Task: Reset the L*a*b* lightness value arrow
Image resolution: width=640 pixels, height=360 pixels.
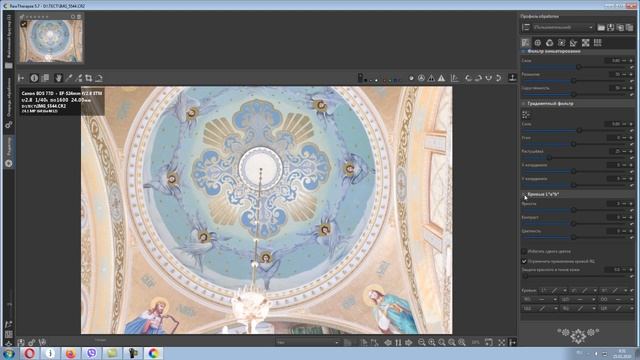Action: (x=632, y=210)
